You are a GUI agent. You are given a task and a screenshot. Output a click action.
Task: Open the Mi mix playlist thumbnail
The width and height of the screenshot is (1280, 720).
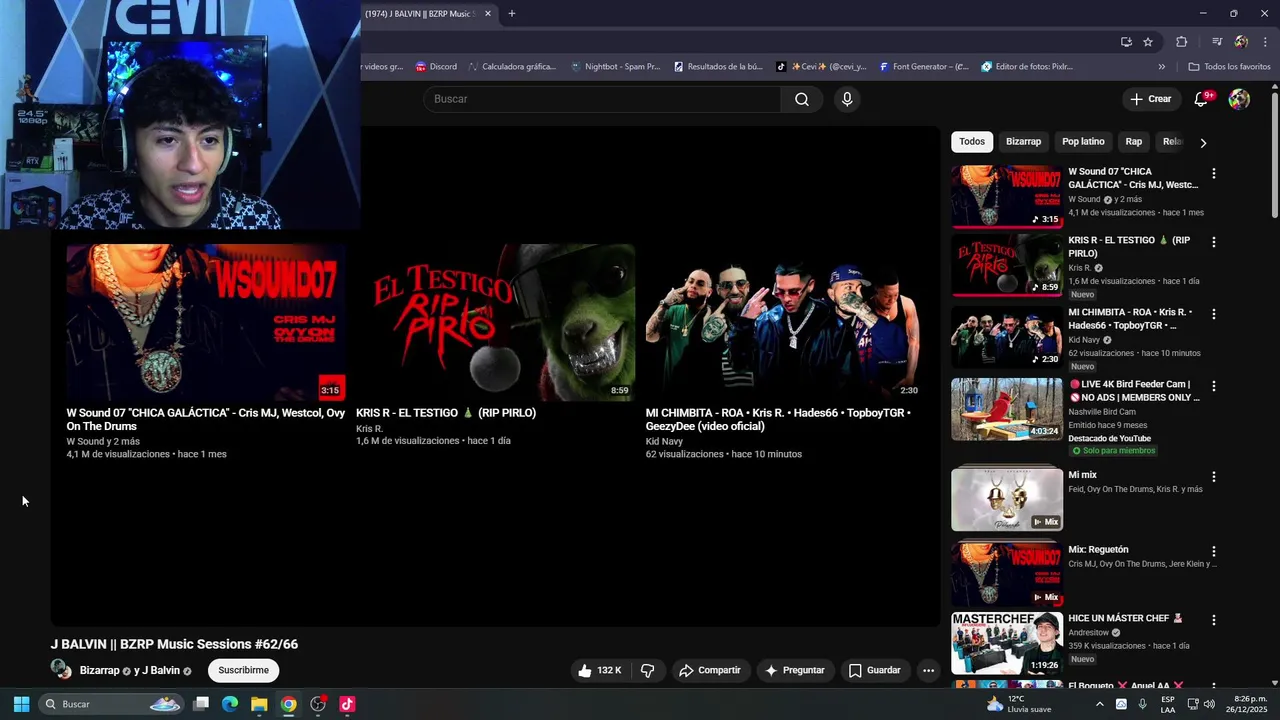pyautogui.click(x=1006, y=500)
